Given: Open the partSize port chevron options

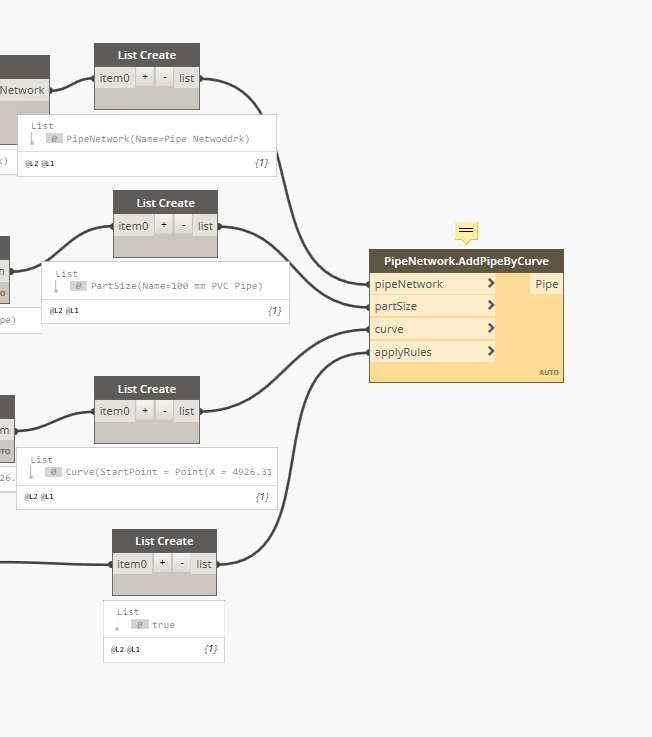Looking at the screenshot, I should click(491, 306).
